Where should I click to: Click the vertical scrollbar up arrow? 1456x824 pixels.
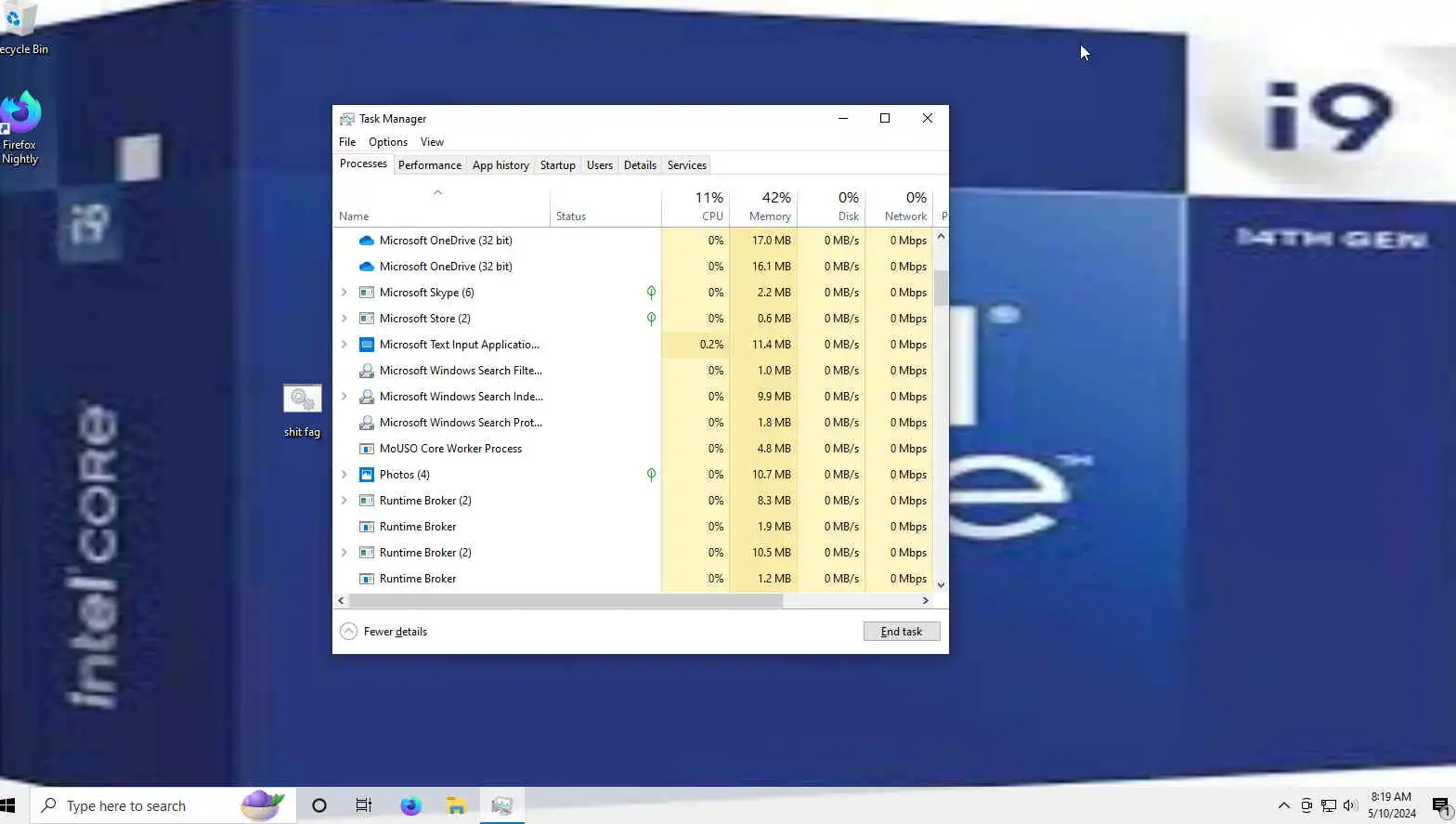pyautogui.click(x=941, y=237)
